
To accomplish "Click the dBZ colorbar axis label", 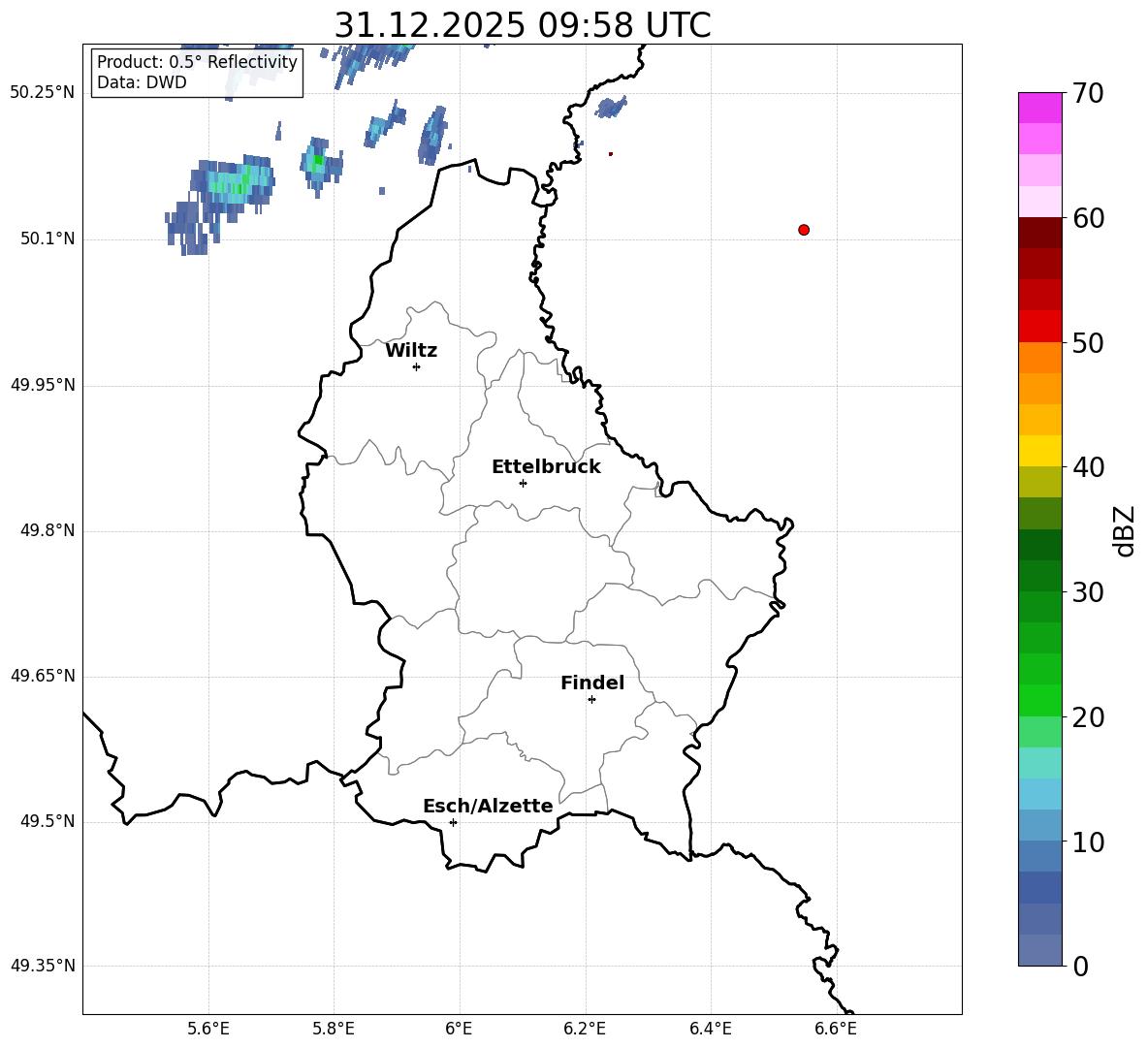I will 1124,530.
